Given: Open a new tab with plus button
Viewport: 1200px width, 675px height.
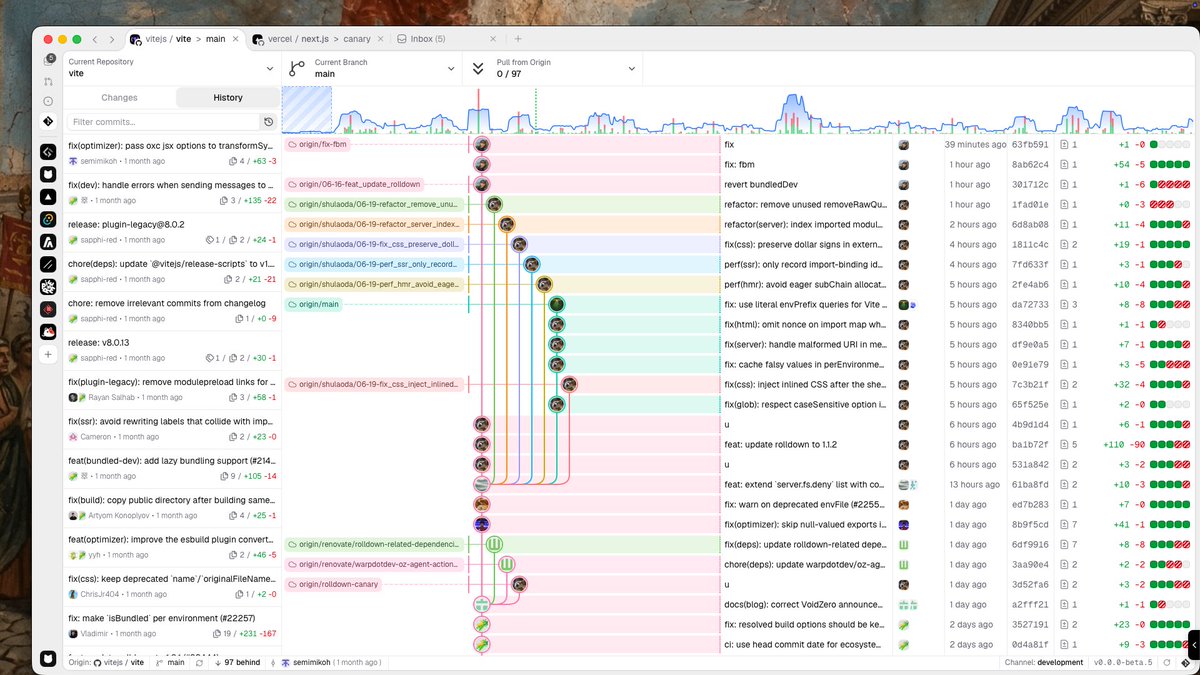Looking at the screenshot, I should 518,39.
